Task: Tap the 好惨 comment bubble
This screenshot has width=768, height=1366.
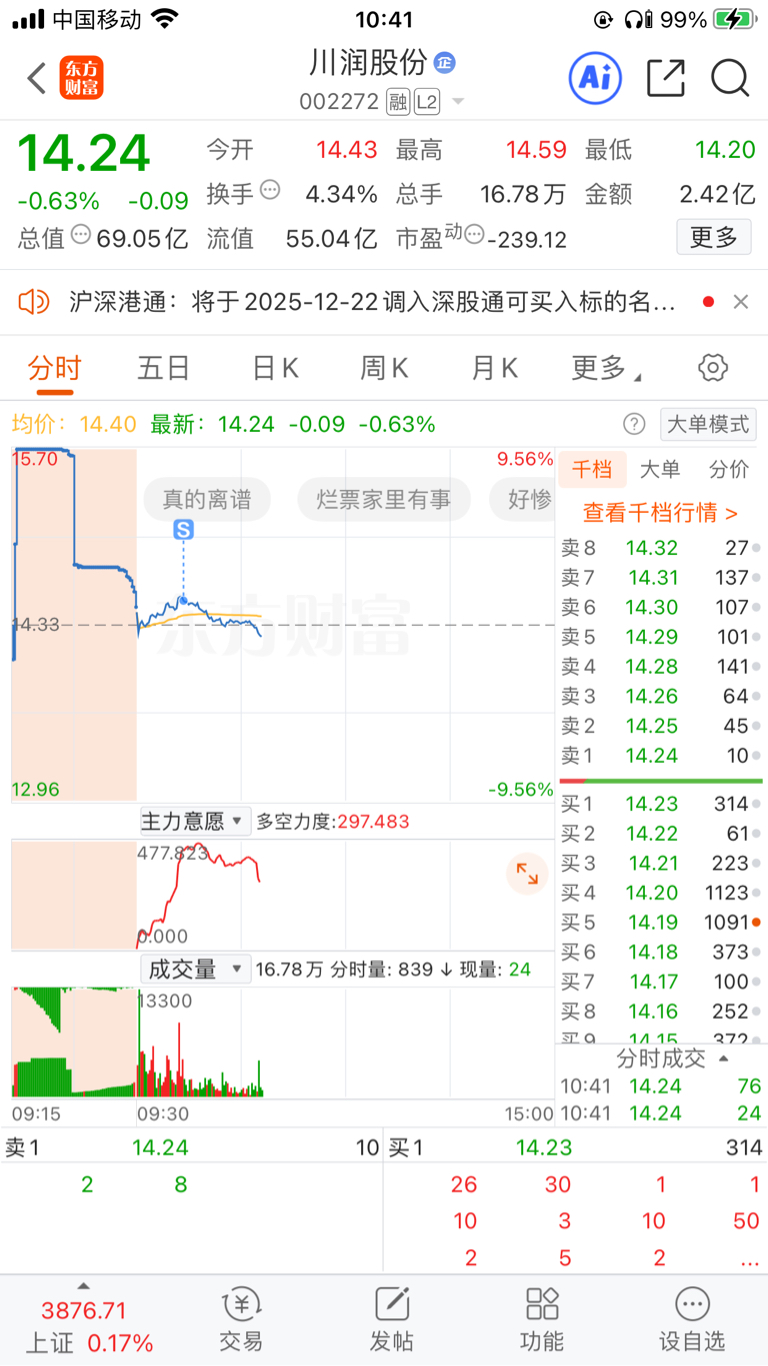Action: (522, 499)
